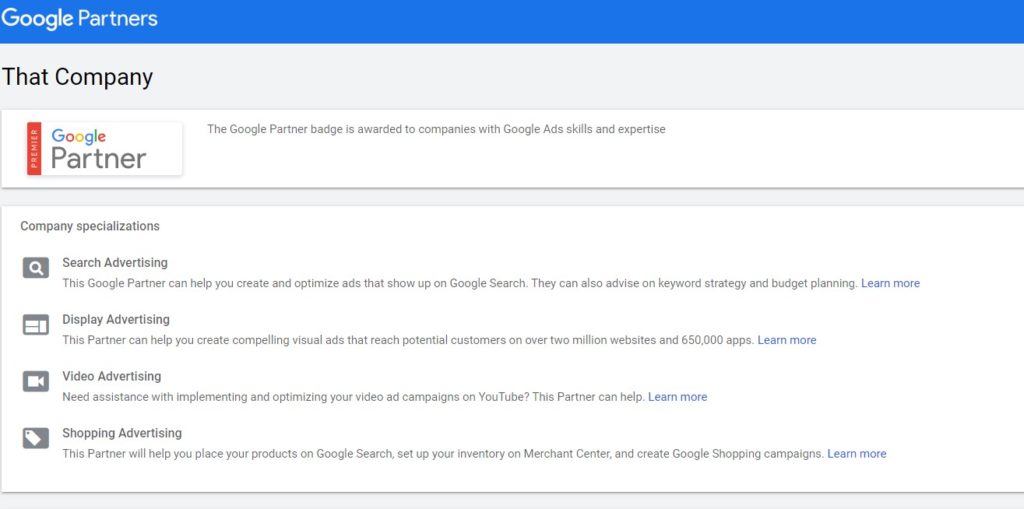Select the Display Advertising heading
This screenshot has height=509, width=1024.
[x=116, y=320]
